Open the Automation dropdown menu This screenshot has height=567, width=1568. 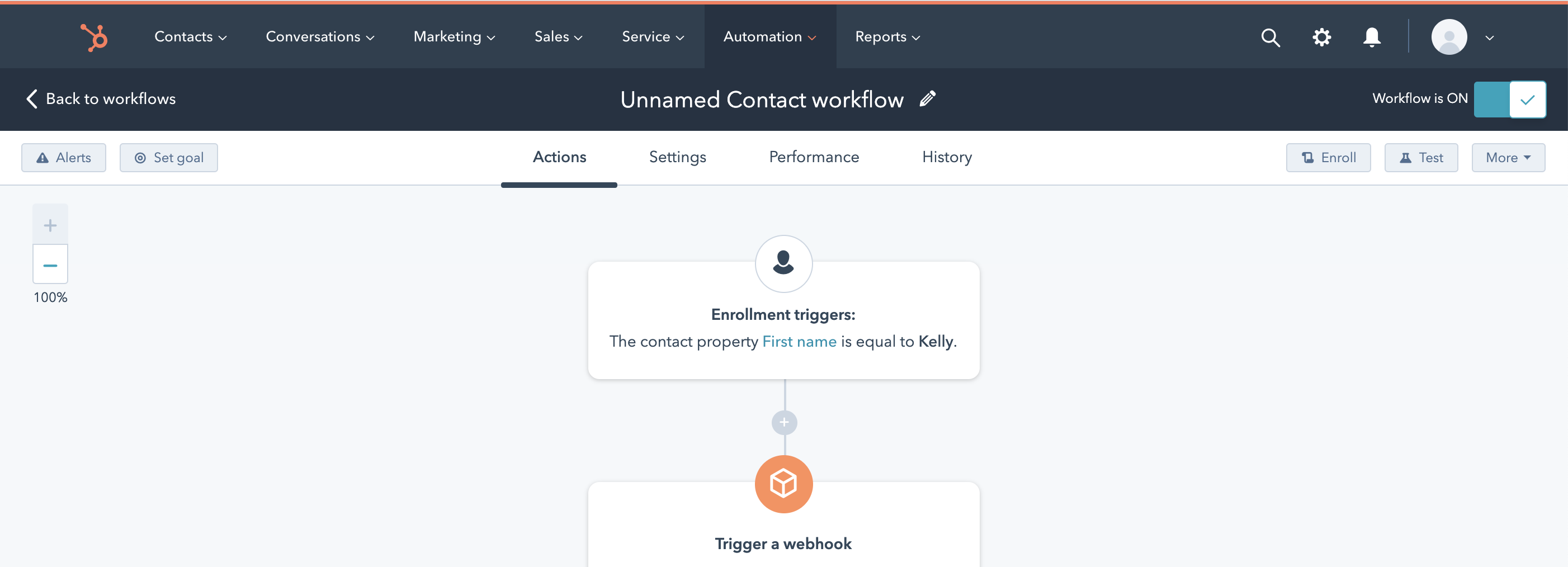coord(769,37)
